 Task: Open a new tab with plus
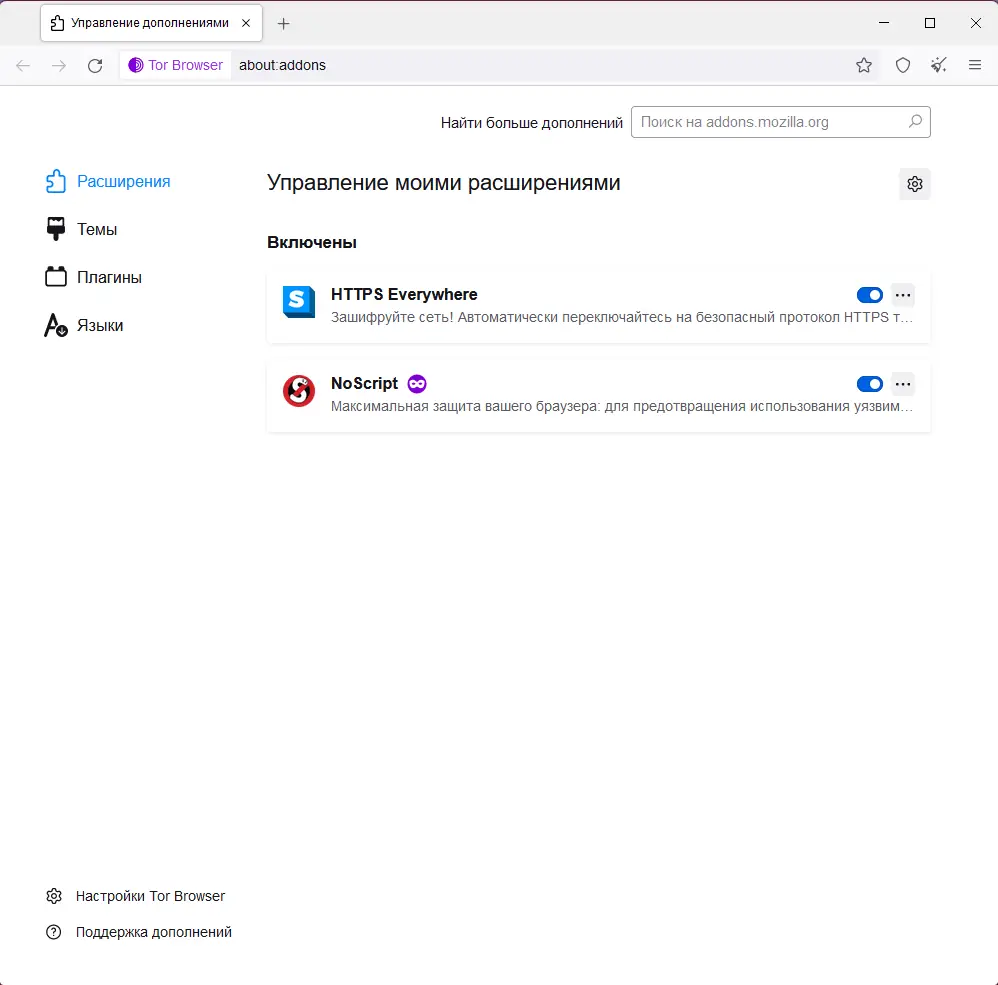(284, 24)
